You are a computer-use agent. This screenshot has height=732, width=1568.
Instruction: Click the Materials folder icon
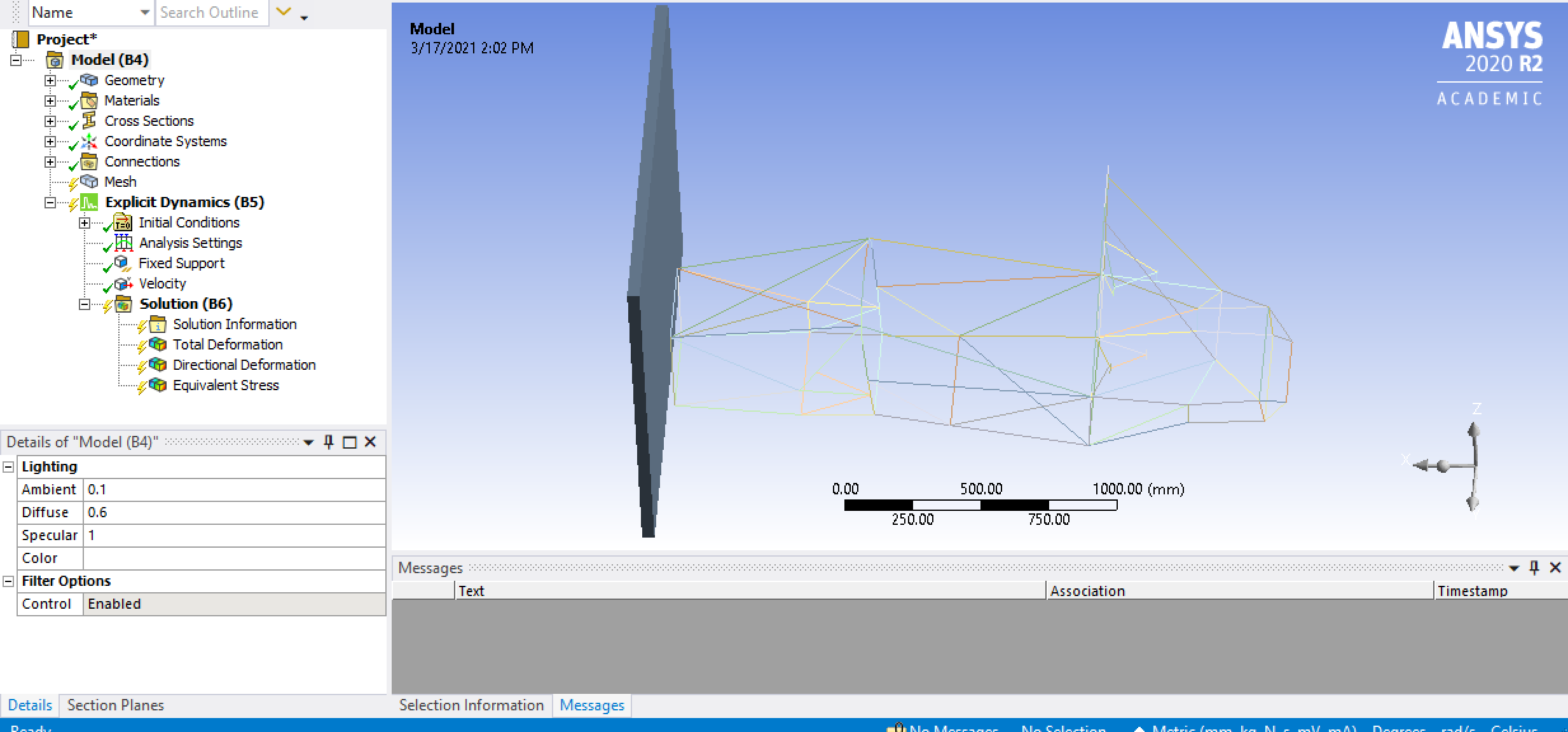coord(90,100)
